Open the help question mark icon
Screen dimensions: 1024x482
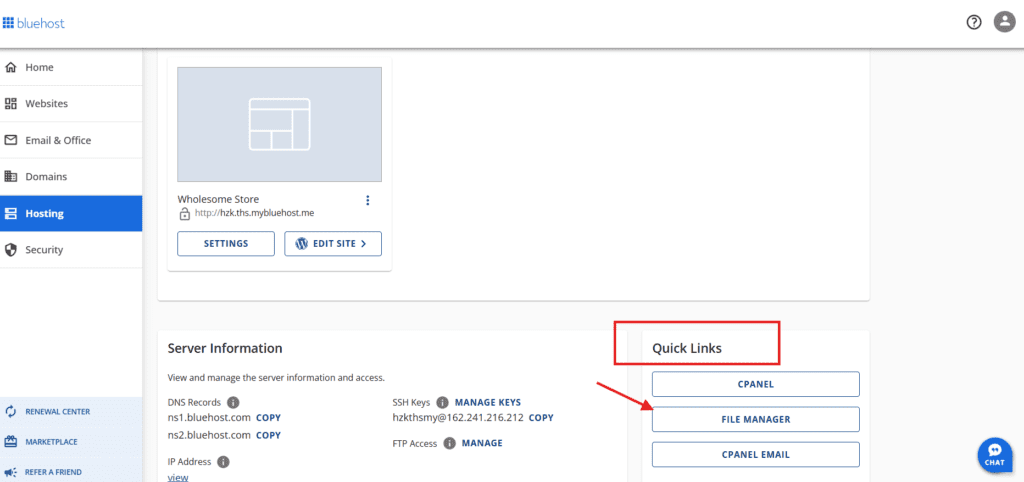[x=974, y=22]
